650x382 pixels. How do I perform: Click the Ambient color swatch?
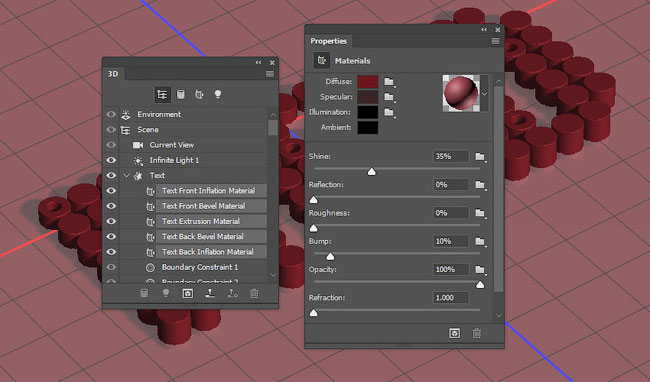pyautogui.click(x=368, y=128)
